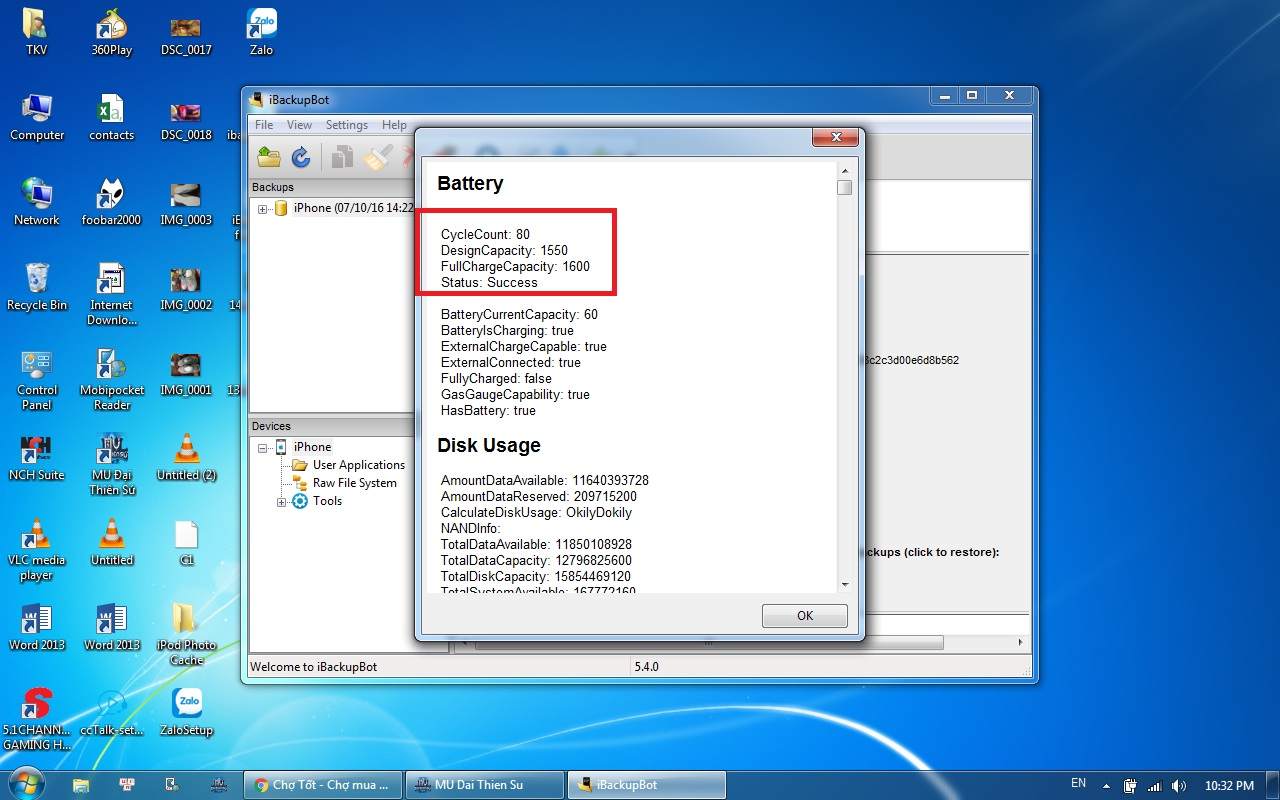The height and width of the screenshot is (800, 1280).
Task: Select the ccTalk-set... installer icon
Action: coord(111,713)
